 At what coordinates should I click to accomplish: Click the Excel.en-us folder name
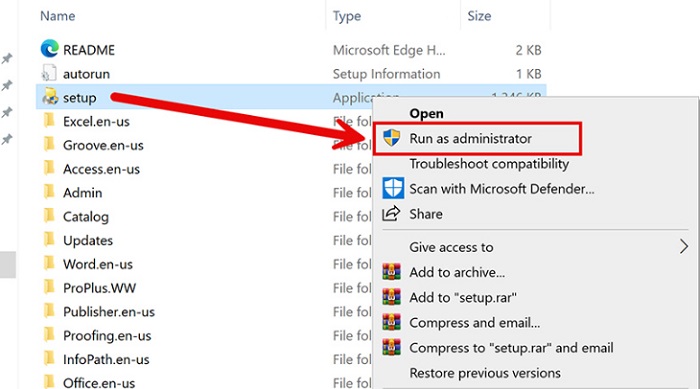[96, 121]
